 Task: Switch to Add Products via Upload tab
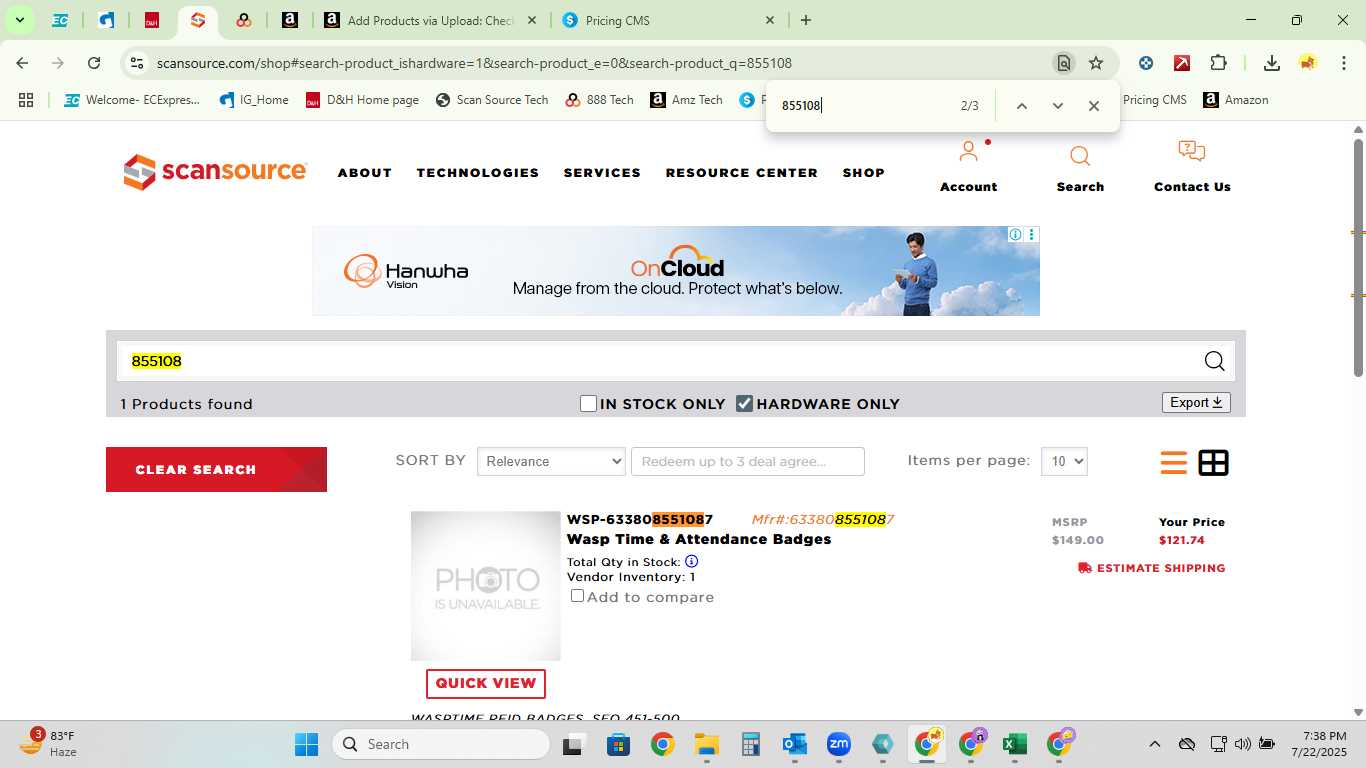(430, 20)
